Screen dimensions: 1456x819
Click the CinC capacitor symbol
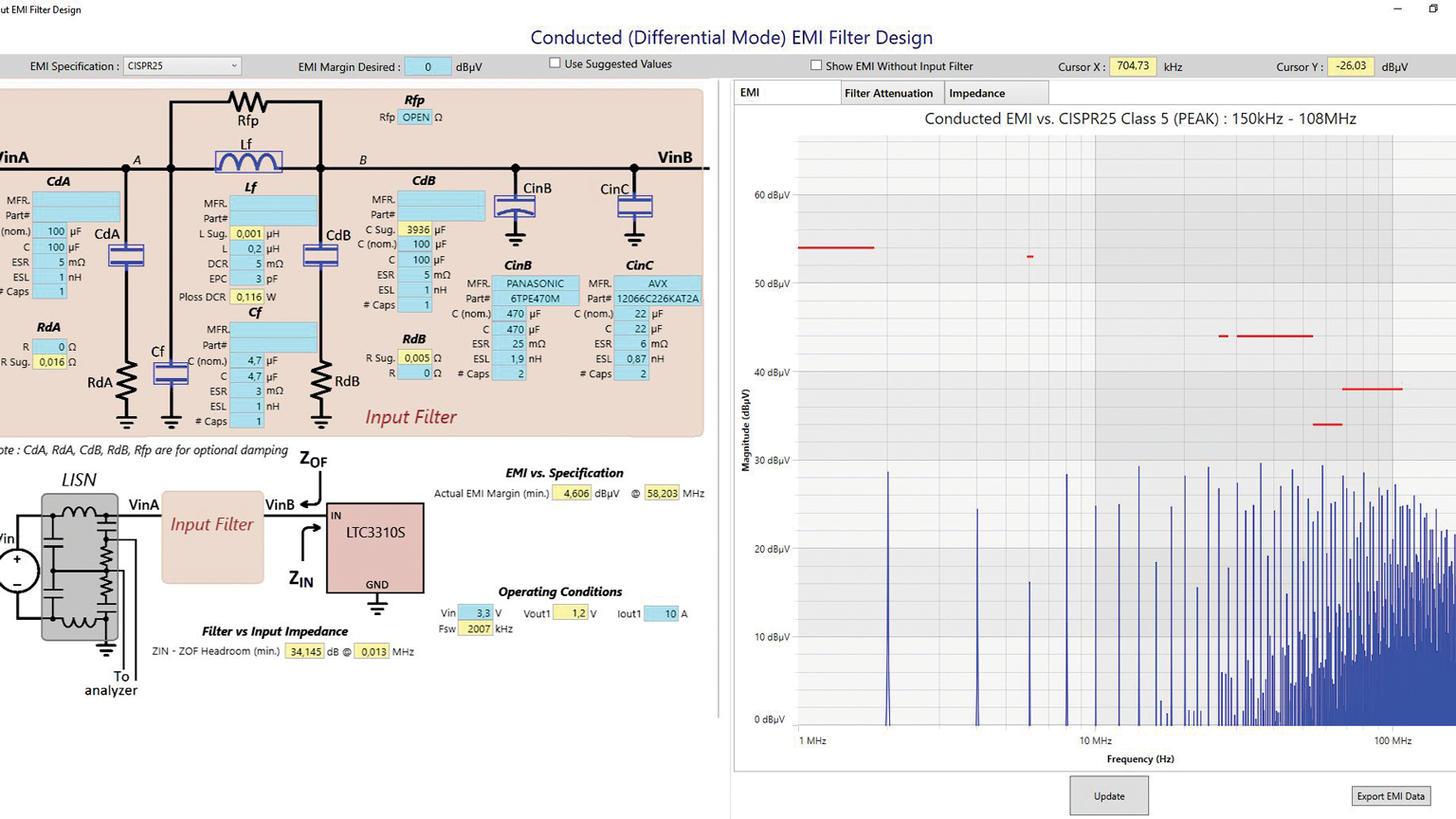point(634,206)
